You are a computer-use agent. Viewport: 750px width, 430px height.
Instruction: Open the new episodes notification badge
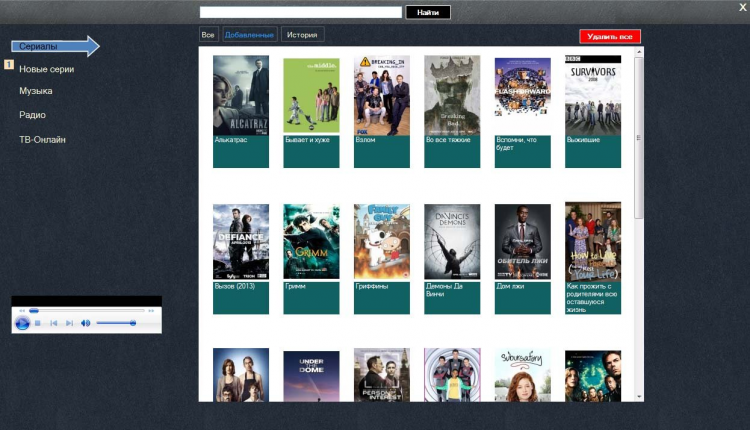tap(9, 64)
